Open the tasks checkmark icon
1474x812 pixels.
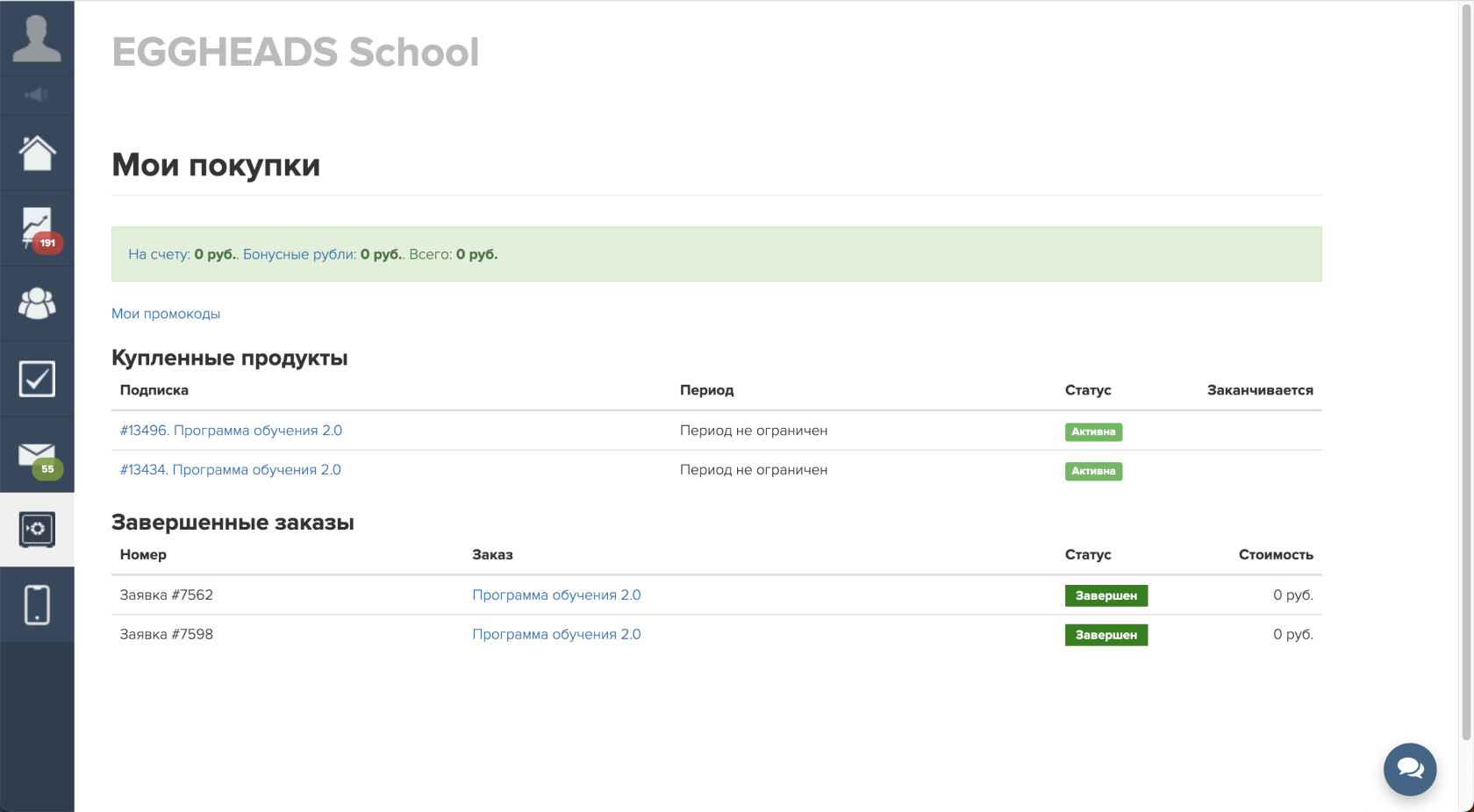(37, 379)
